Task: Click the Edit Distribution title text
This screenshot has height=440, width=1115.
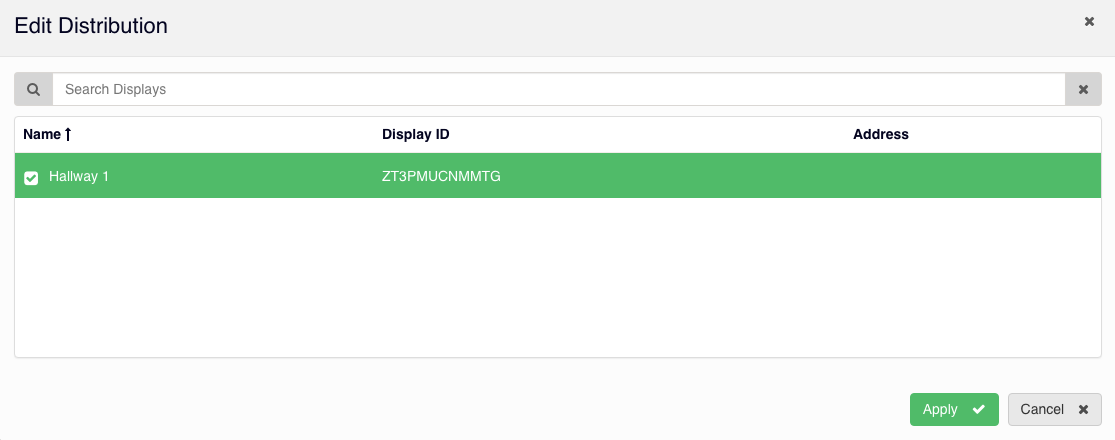Action: tap(91, 26)
